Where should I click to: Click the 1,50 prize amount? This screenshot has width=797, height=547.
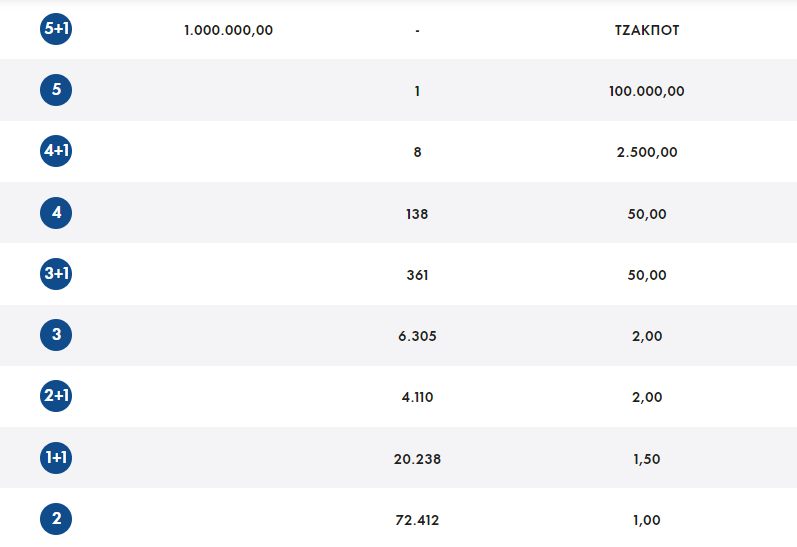(x=646, y=459)
